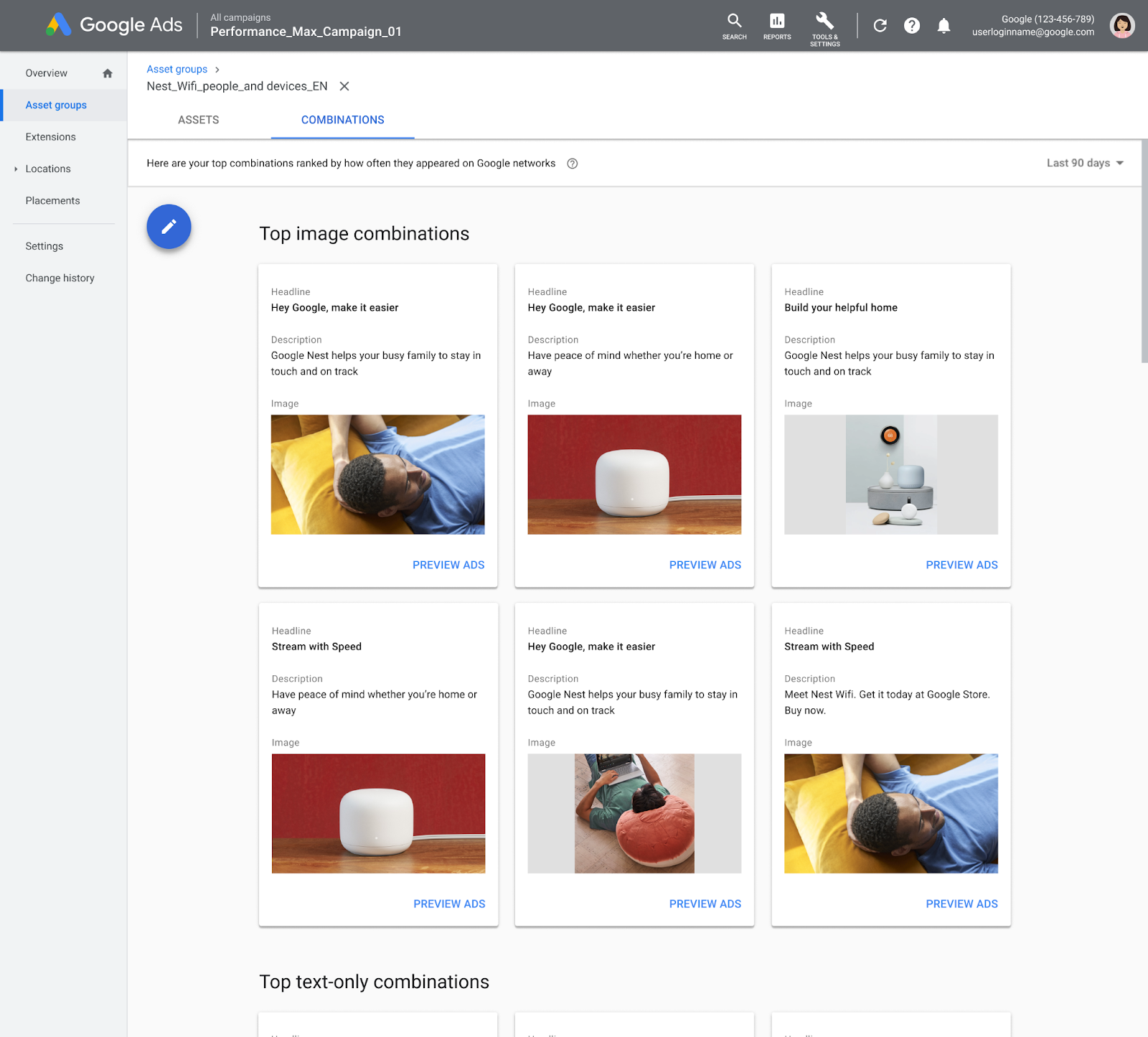Click the Asset groups breadcrumb link

177,69
